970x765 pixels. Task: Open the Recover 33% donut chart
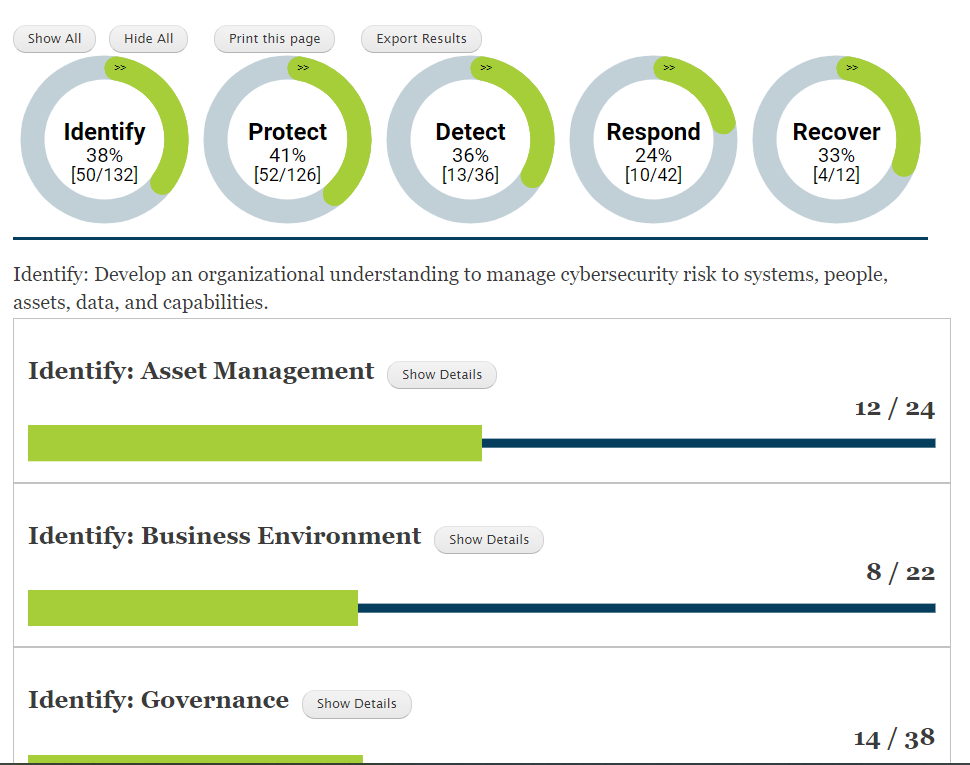click(x=836, y=141)
